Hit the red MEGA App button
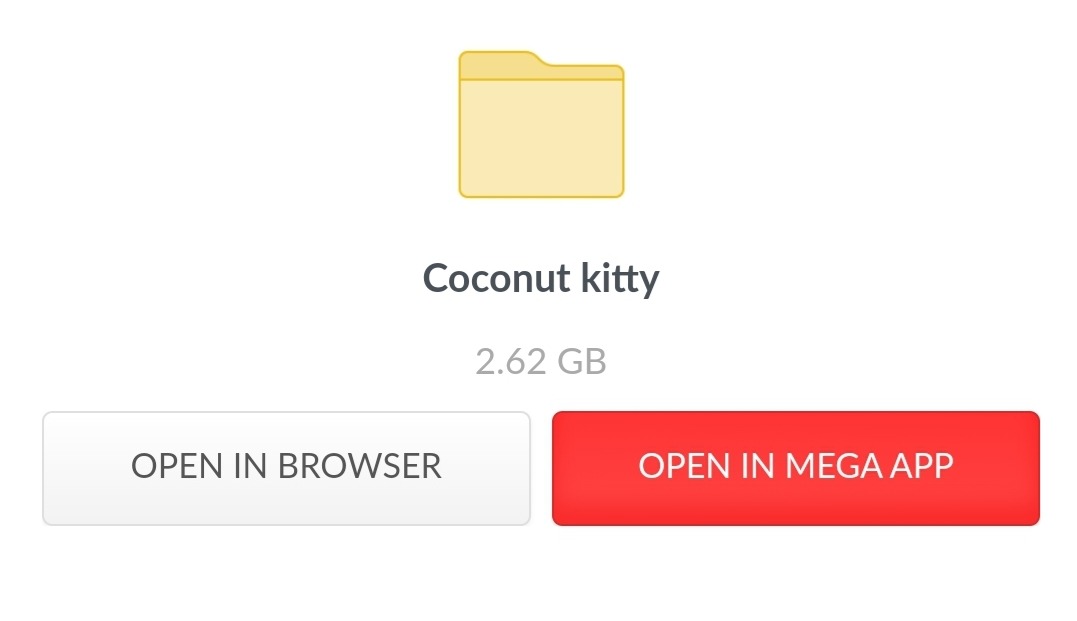Screen dimensions: 1077x621 (x=796, y=467)
